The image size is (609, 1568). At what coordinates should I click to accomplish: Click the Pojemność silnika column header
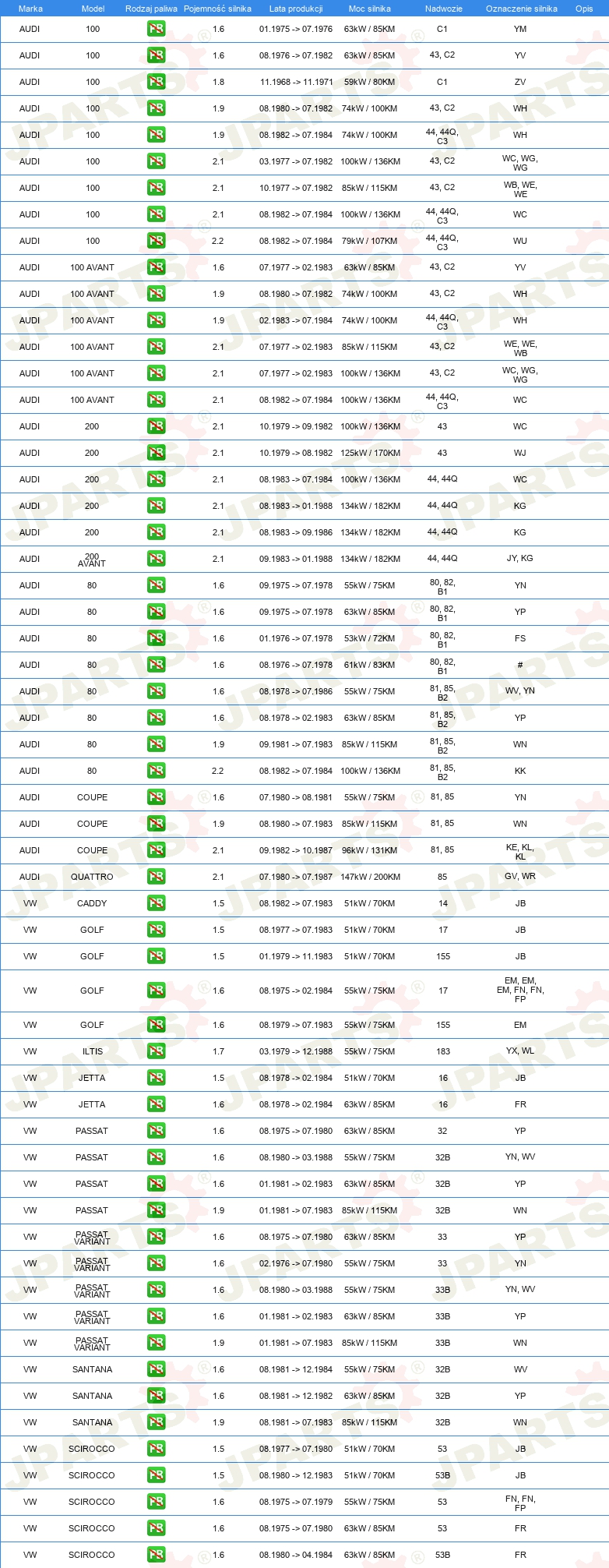click(217, 9)
